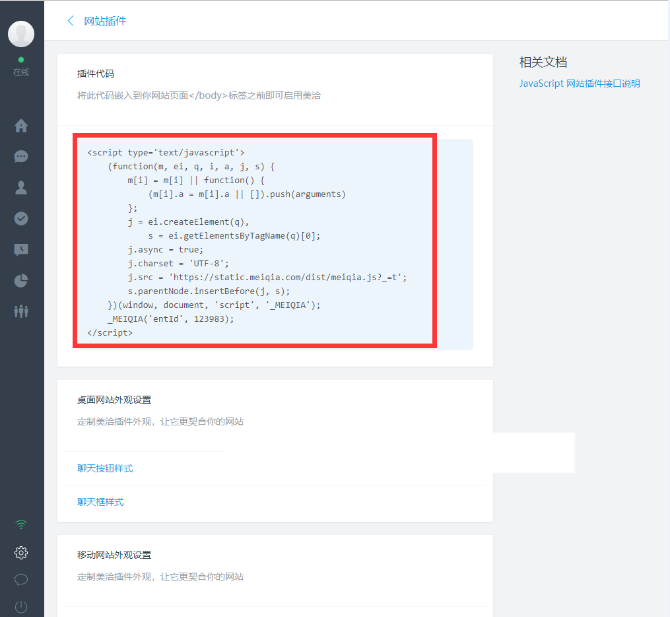The height and width of the screenshot is (617, 670).
Task: Click the closing </script> tag line
Action: pyautogui.click(x=110, y=333)
